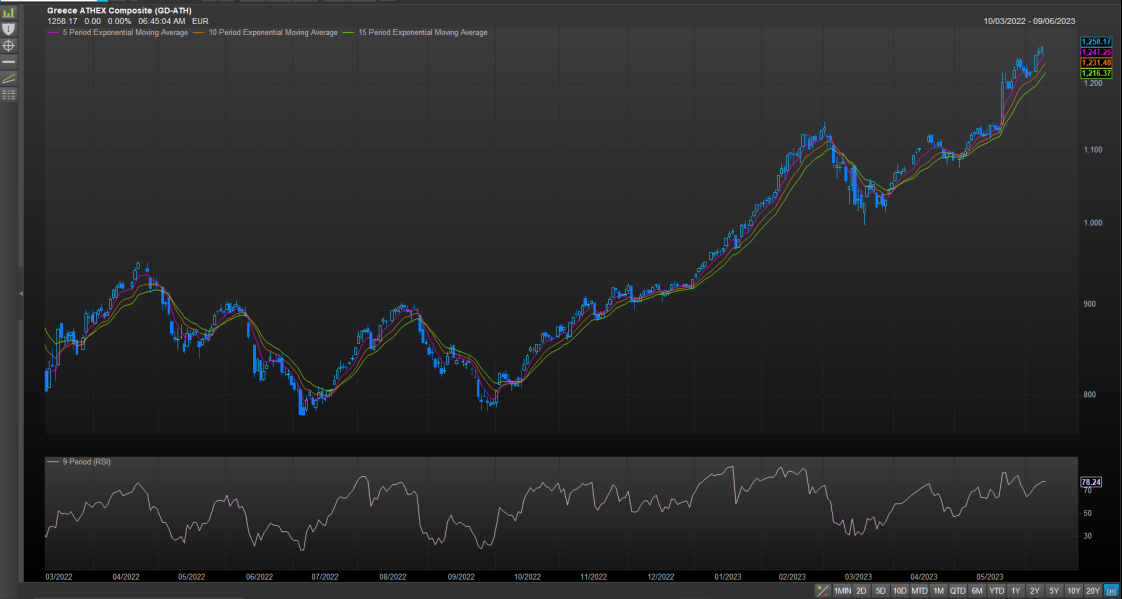Set the time range to 5D

pos(880,590)
